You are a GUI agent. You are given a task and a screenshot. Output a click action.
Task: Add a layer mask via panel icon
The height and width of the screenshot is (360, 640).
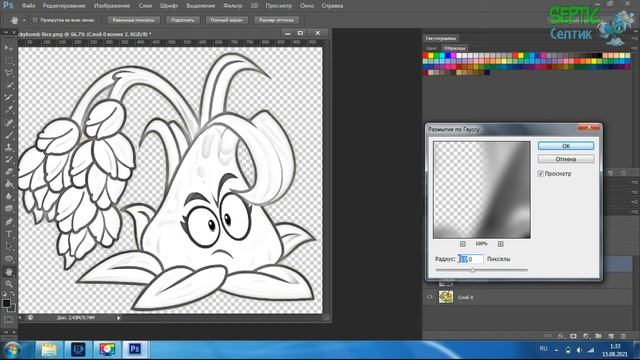click(x=573, y=336)
